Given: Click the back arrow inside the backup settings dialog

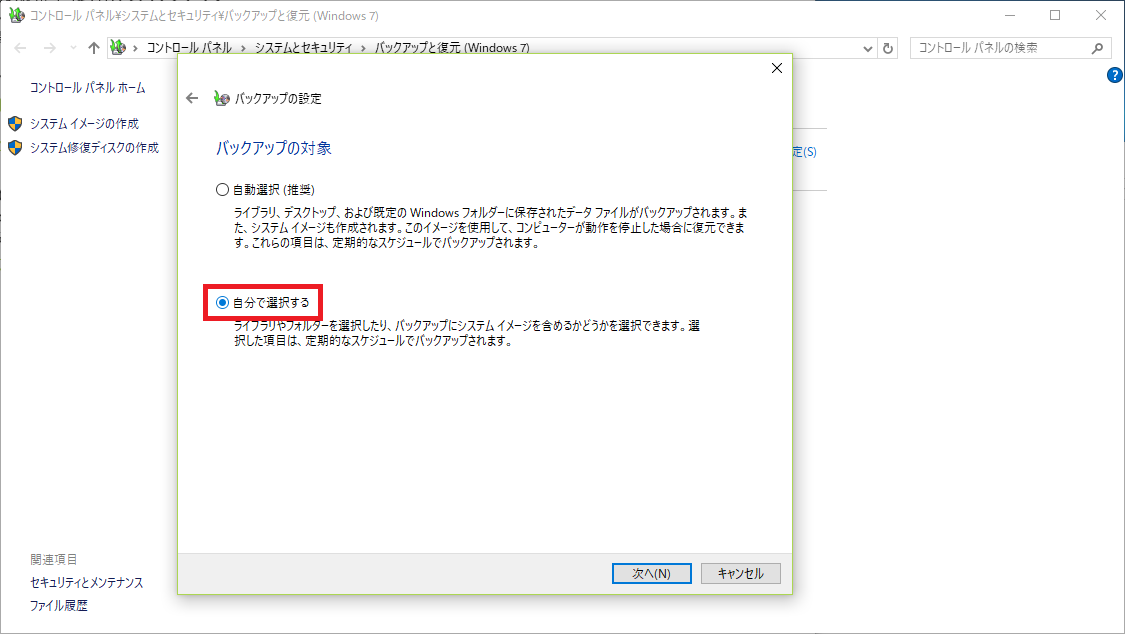Looking at the screenshot, I should [x=192, y=98].
